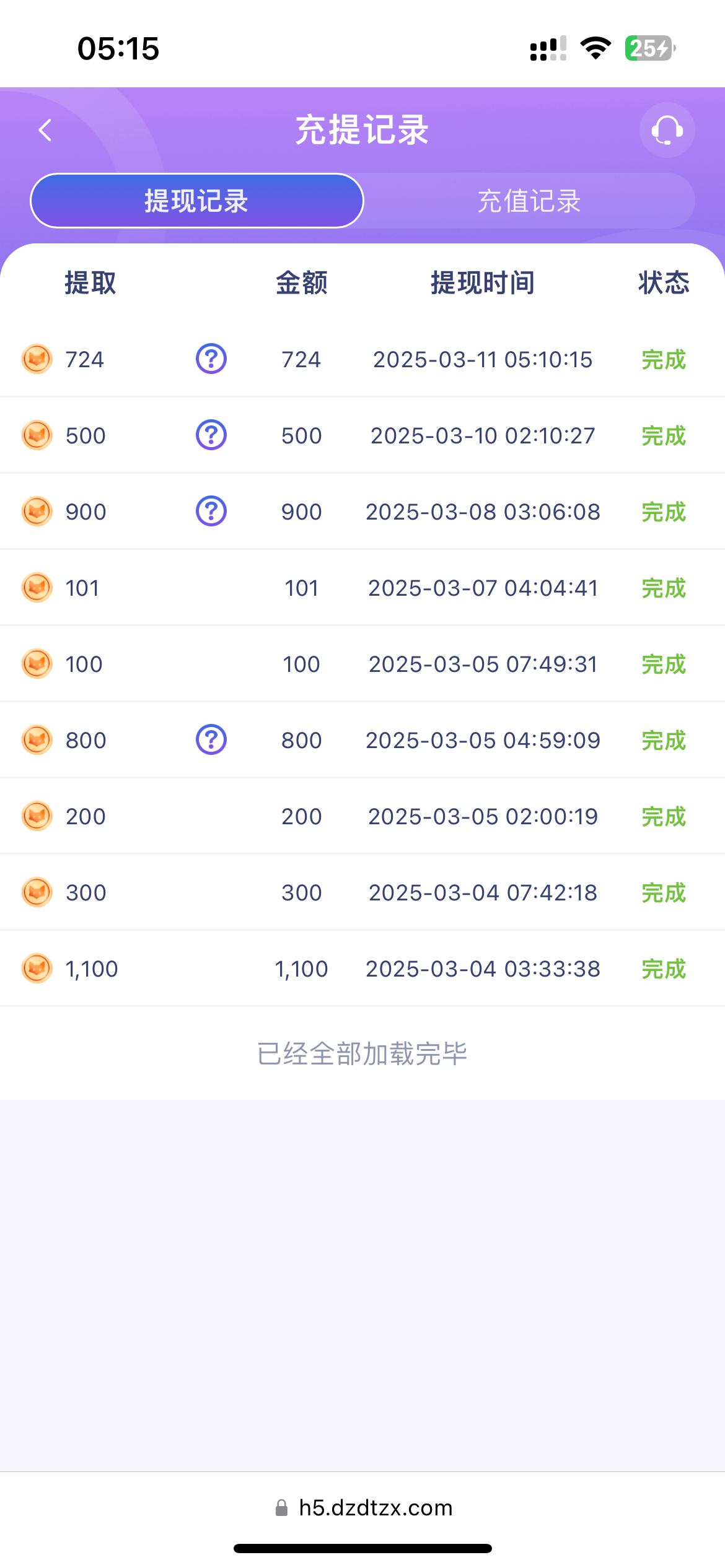The image size is (725, 1568).
Task: Tap the coin icon in 101 row
Action: coord(37,587)
